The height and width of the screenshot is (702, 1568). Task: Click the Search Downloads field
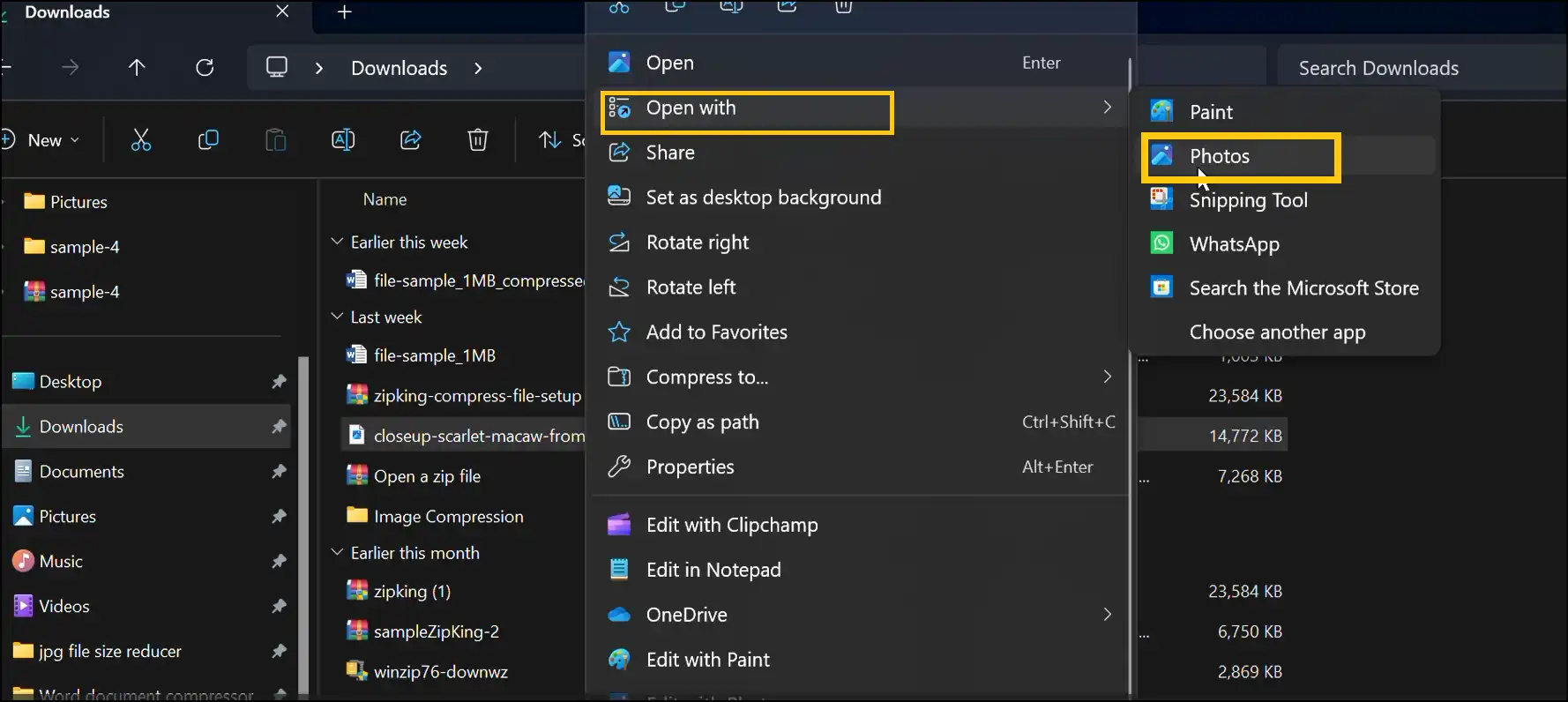(x=1422, y=68)
